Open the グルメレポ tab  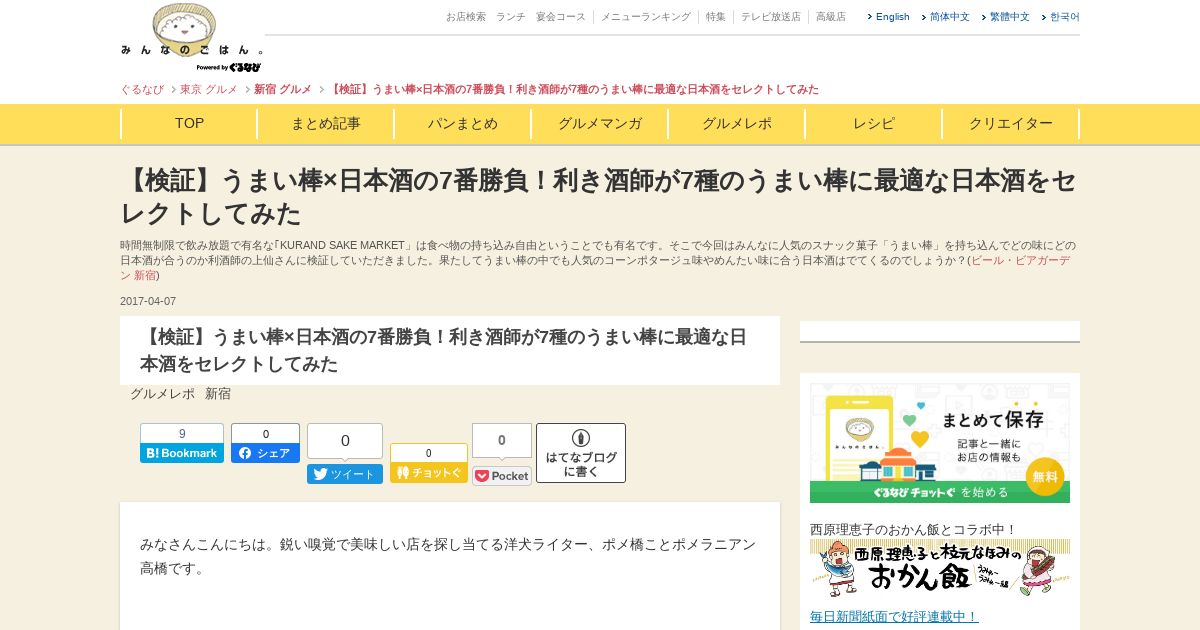click(737, 124)
